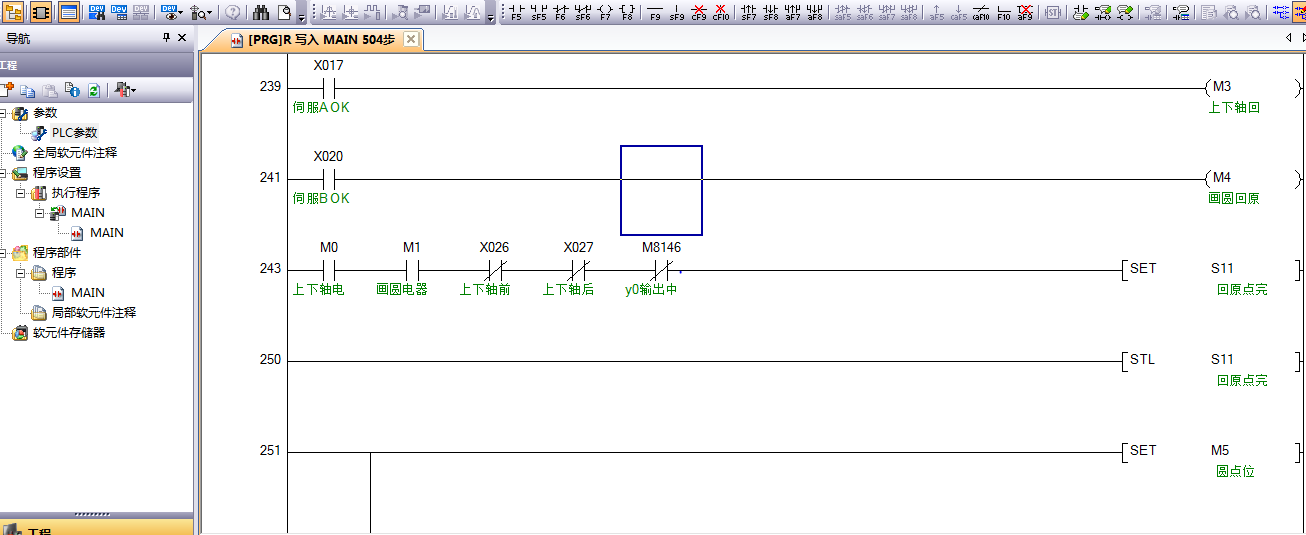Click the F7 coil insert icon
1306x535 pixels.
[604, 12]
